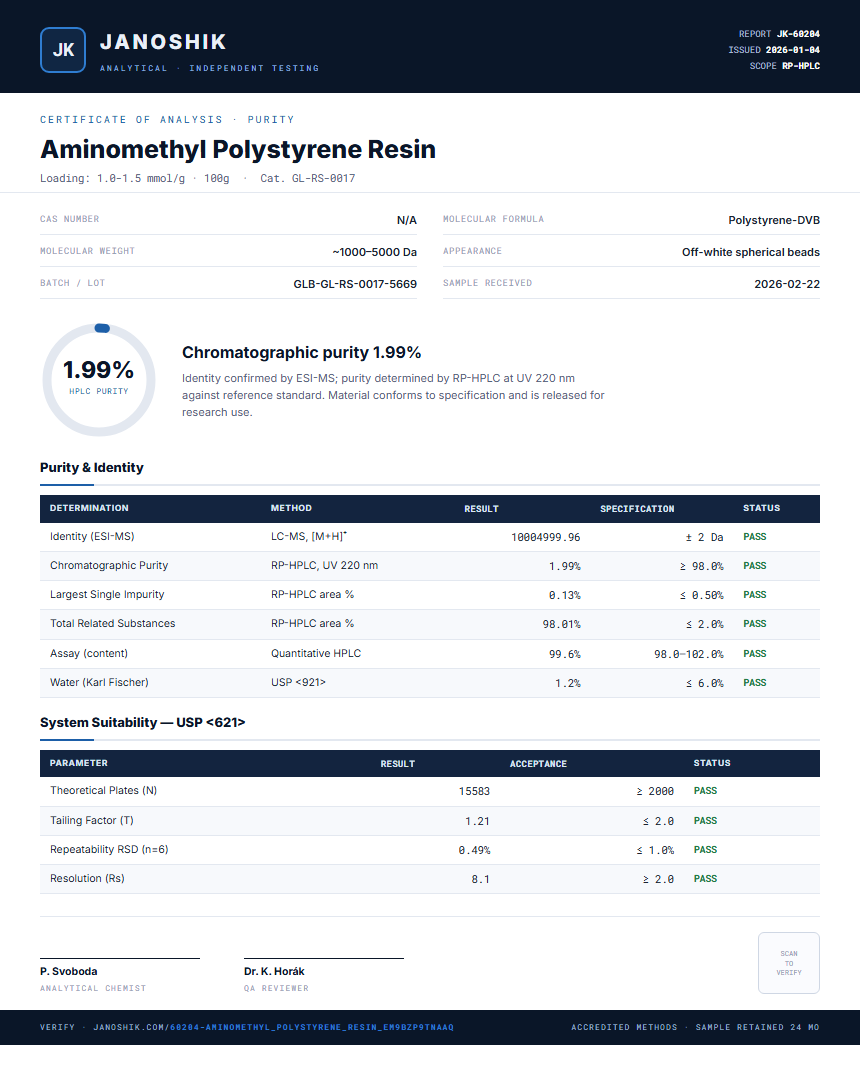Image resolution: width=860 pixels, height=1073 pixels.
Task: Select Largest Single Impurity result 0.13%
Action: point(564,595)
